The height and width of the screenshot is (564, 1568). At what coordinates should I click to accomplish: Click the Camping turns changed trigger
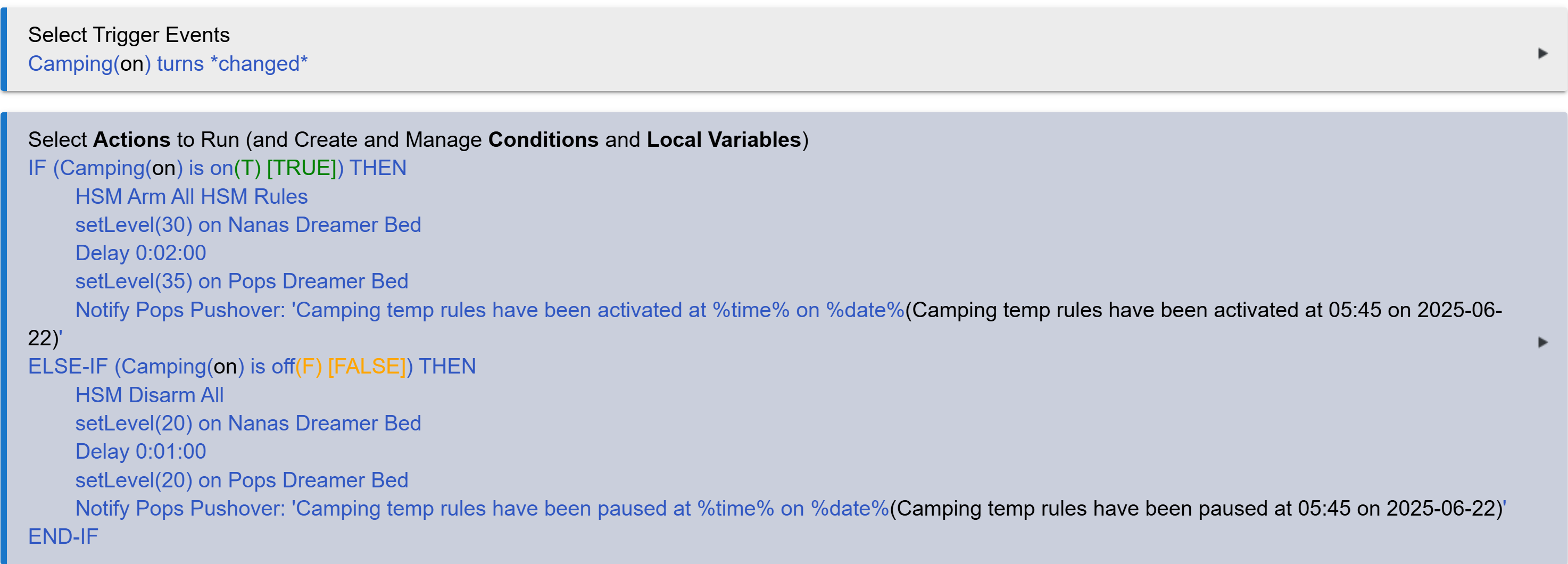[168, 64]
